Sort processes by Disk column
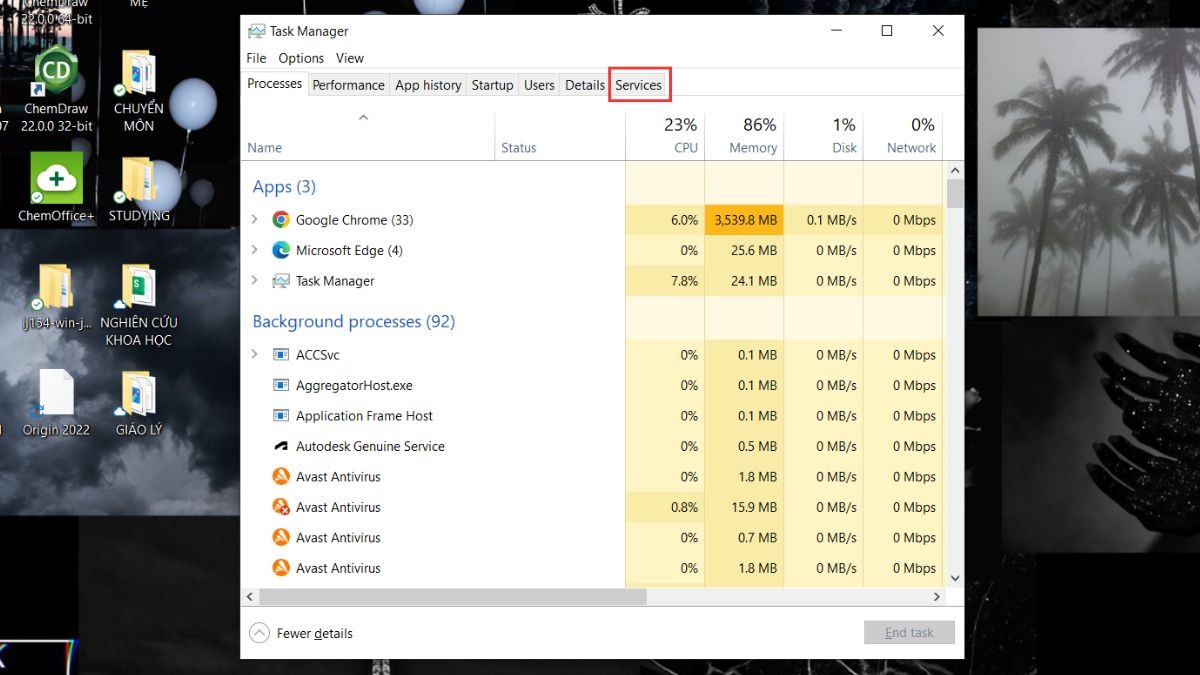 823,137
